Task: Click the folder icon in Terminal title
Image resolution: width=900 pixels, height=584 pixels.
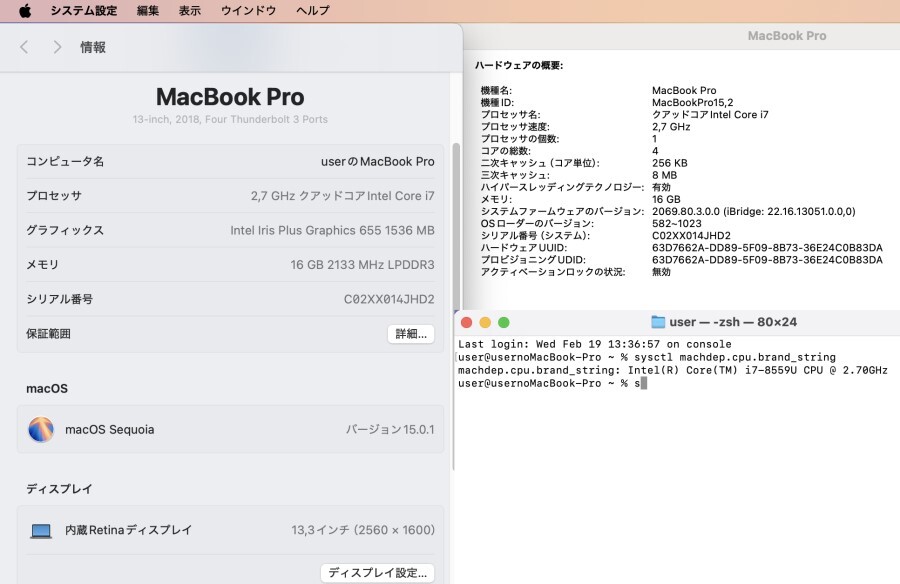Action: pos(658,322)
